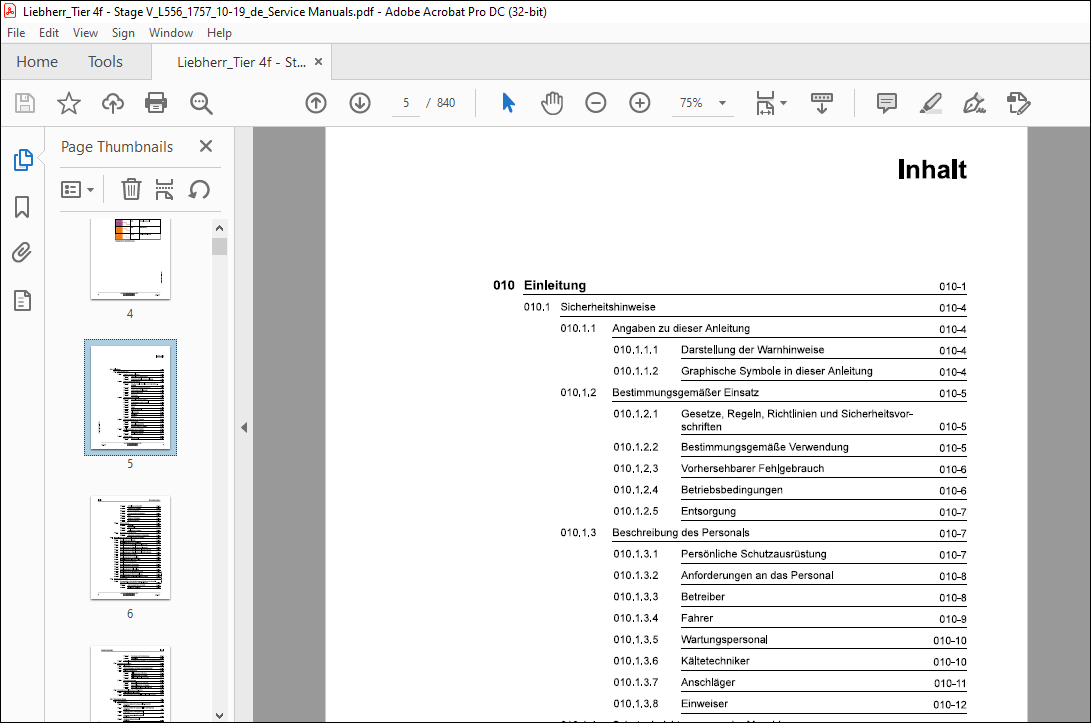The height and width of the screenshot is (723, 1091).
Task: Click 'Wartungspersonal' contents line
Action: point(724,639)
